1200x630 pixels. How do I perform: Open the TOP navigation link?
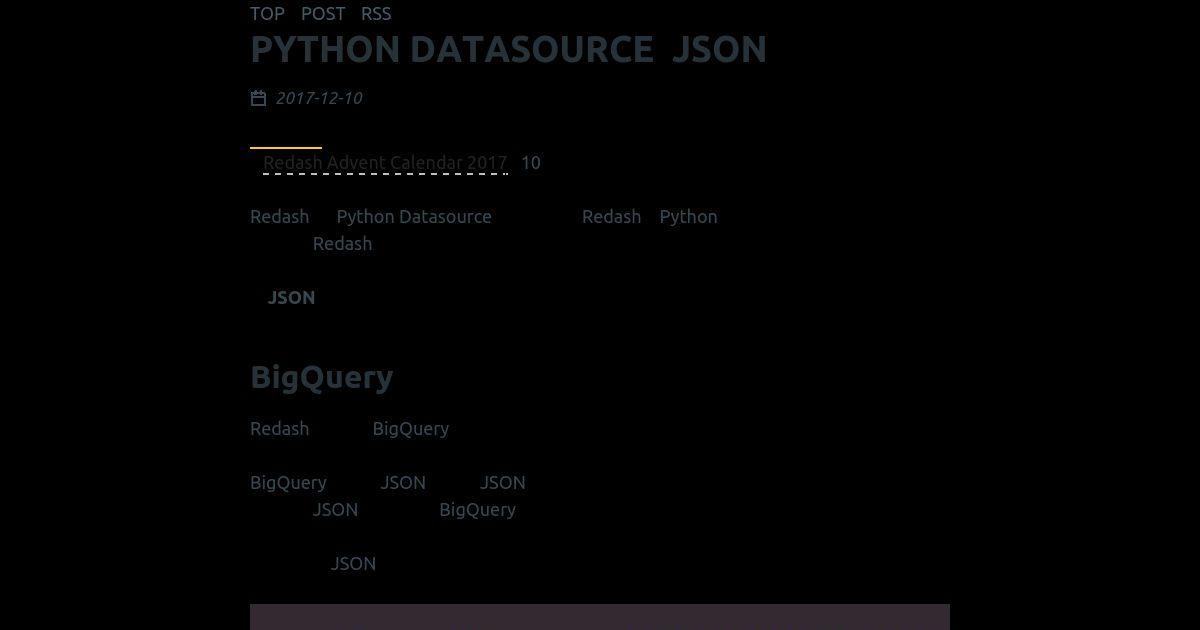267,14
